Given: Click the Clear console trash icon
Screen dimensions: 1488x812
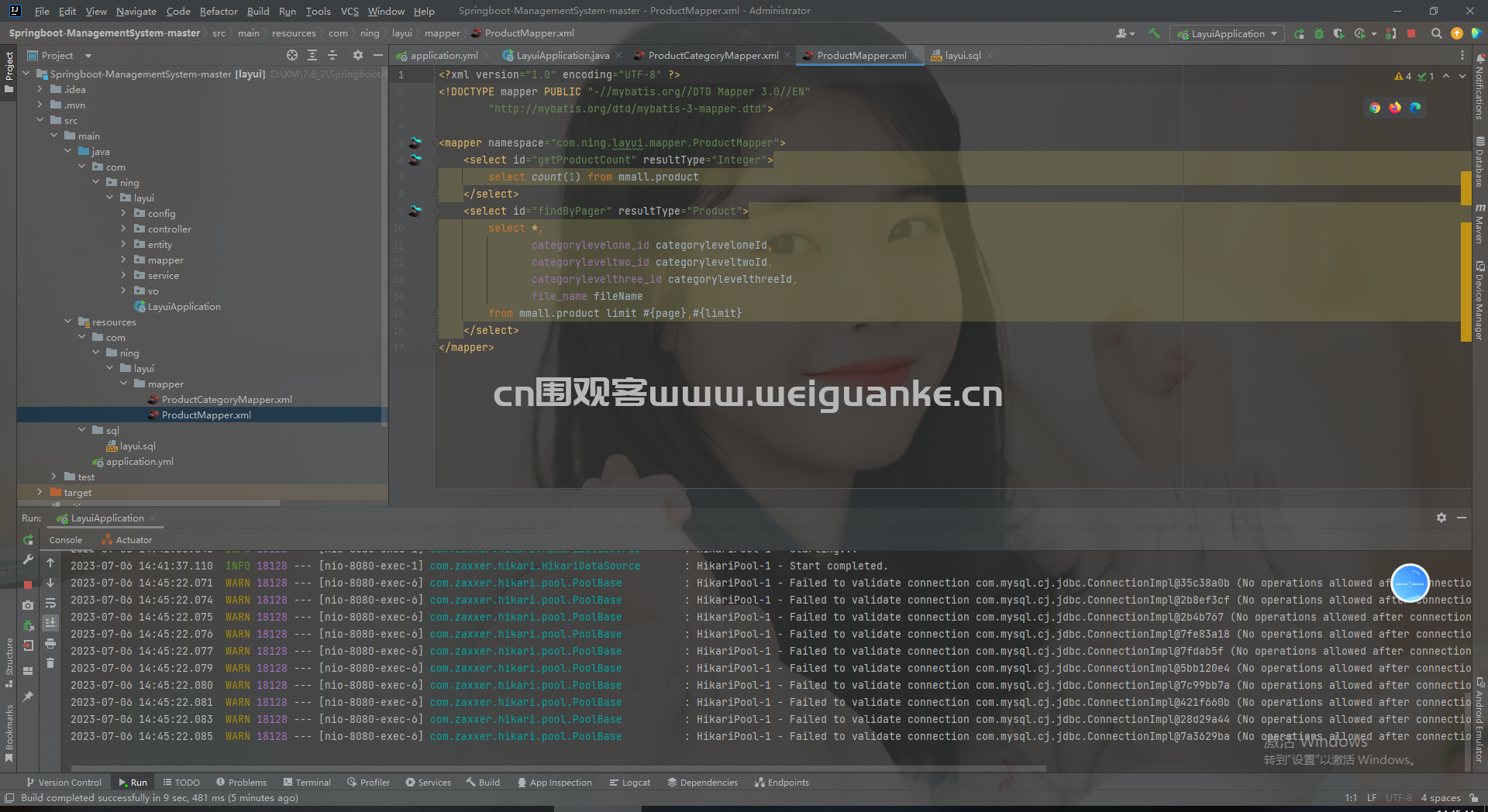Looking at the screenshot, I should 50,663.
